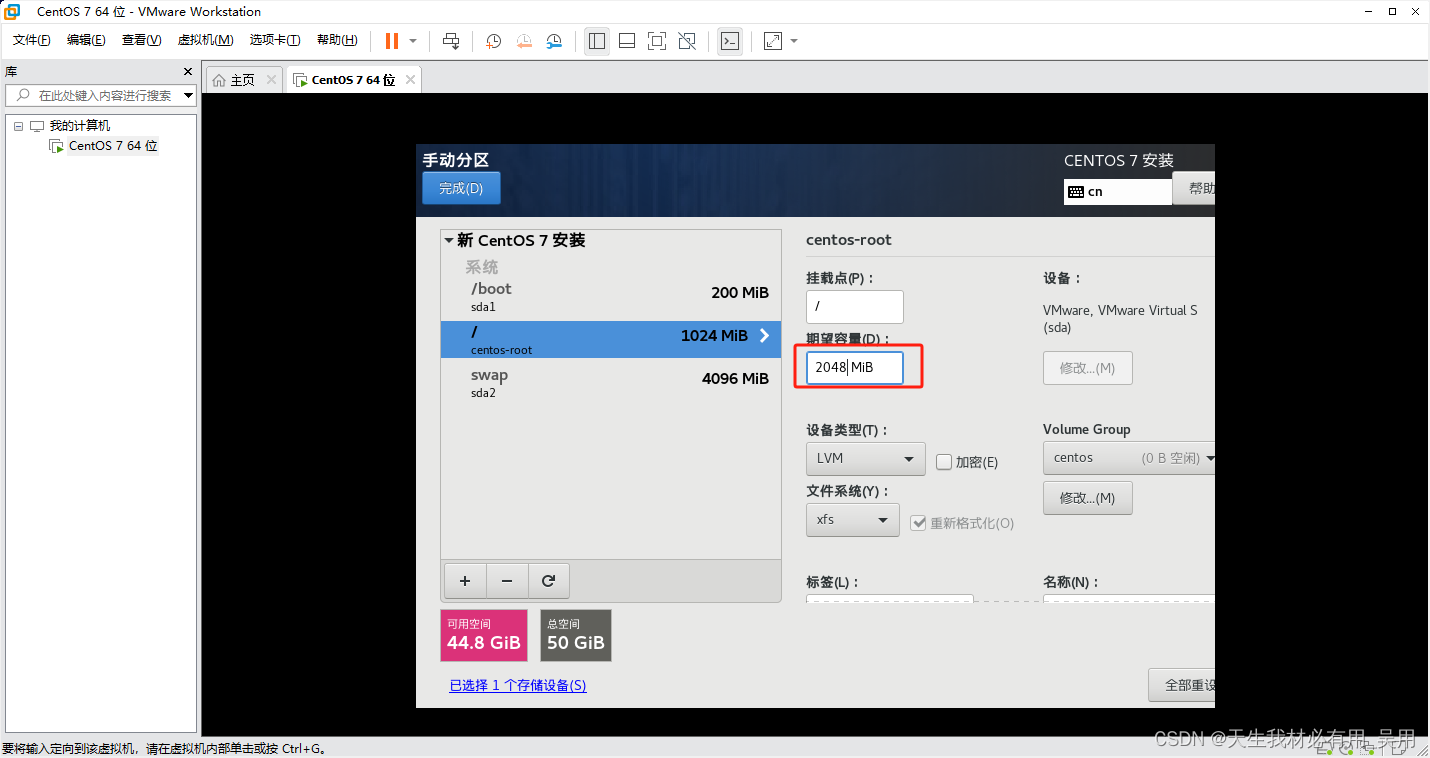Viewport: 1430px width, 758px height.
Task: Enter full screen mode
Action: (657, 41)
